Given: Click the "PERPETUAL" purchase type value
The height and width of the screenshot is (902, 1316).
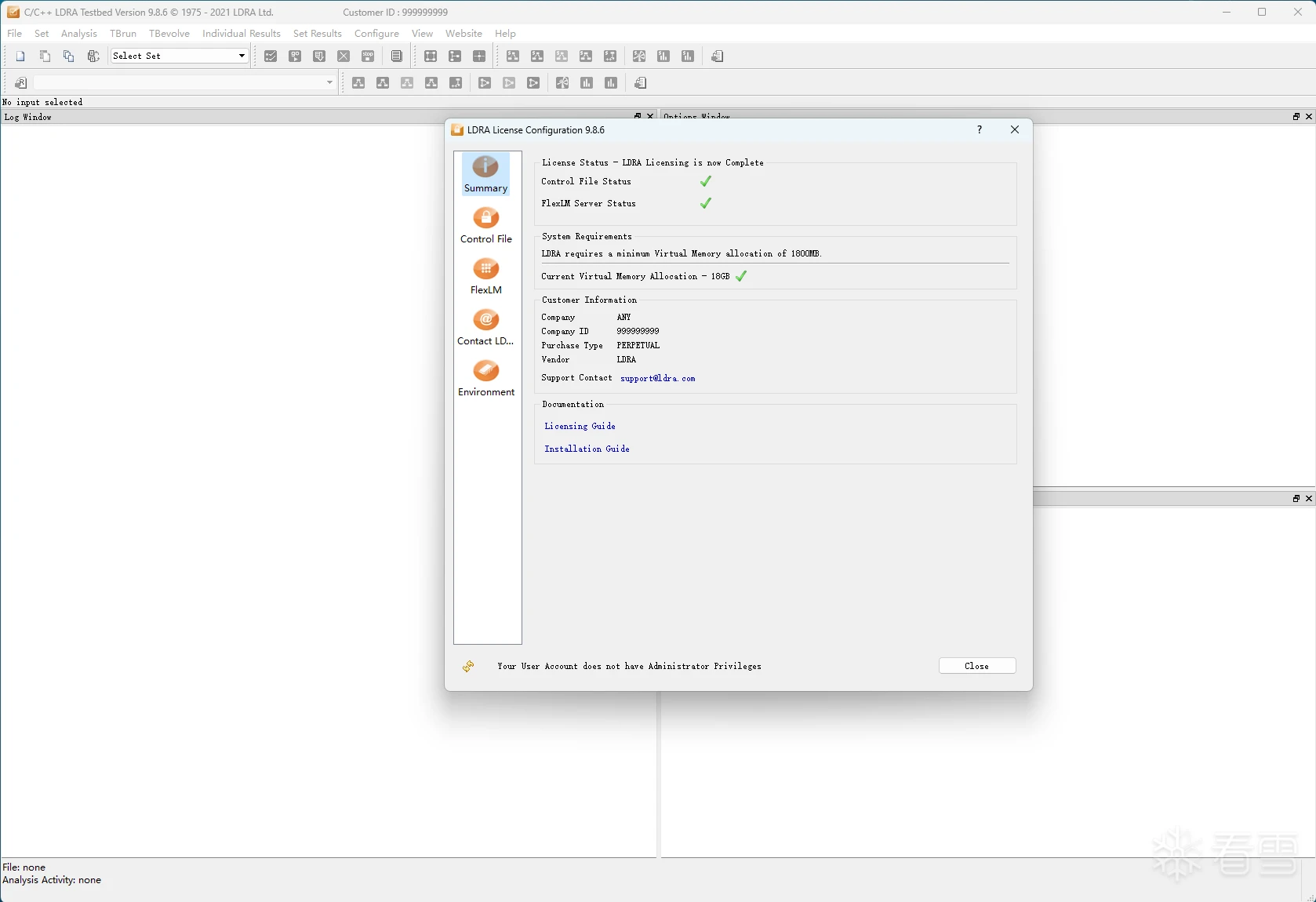Looking at the screenshot, I should pos(638,345).
